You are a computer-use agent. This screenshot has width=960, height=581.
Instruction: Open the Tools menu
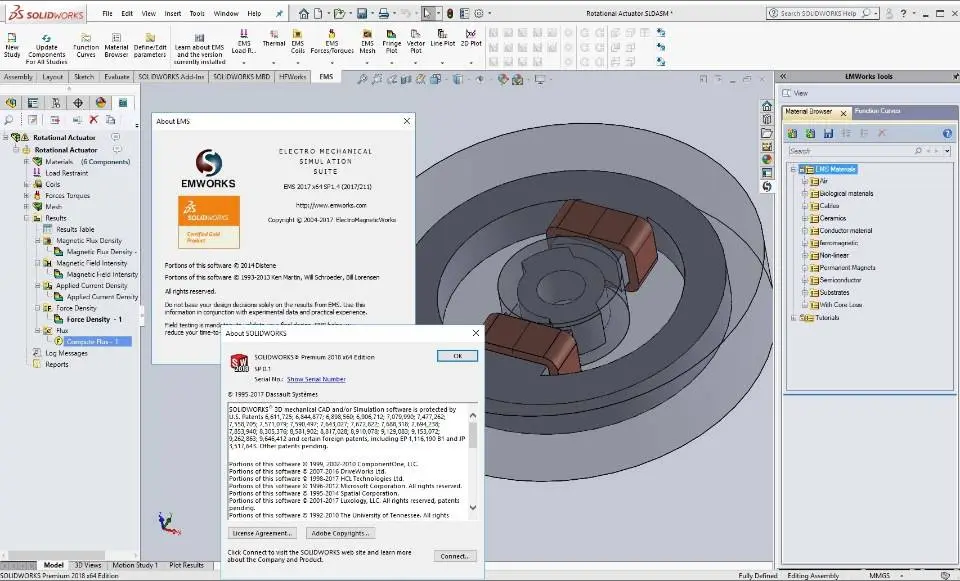(x=197, y=13)
